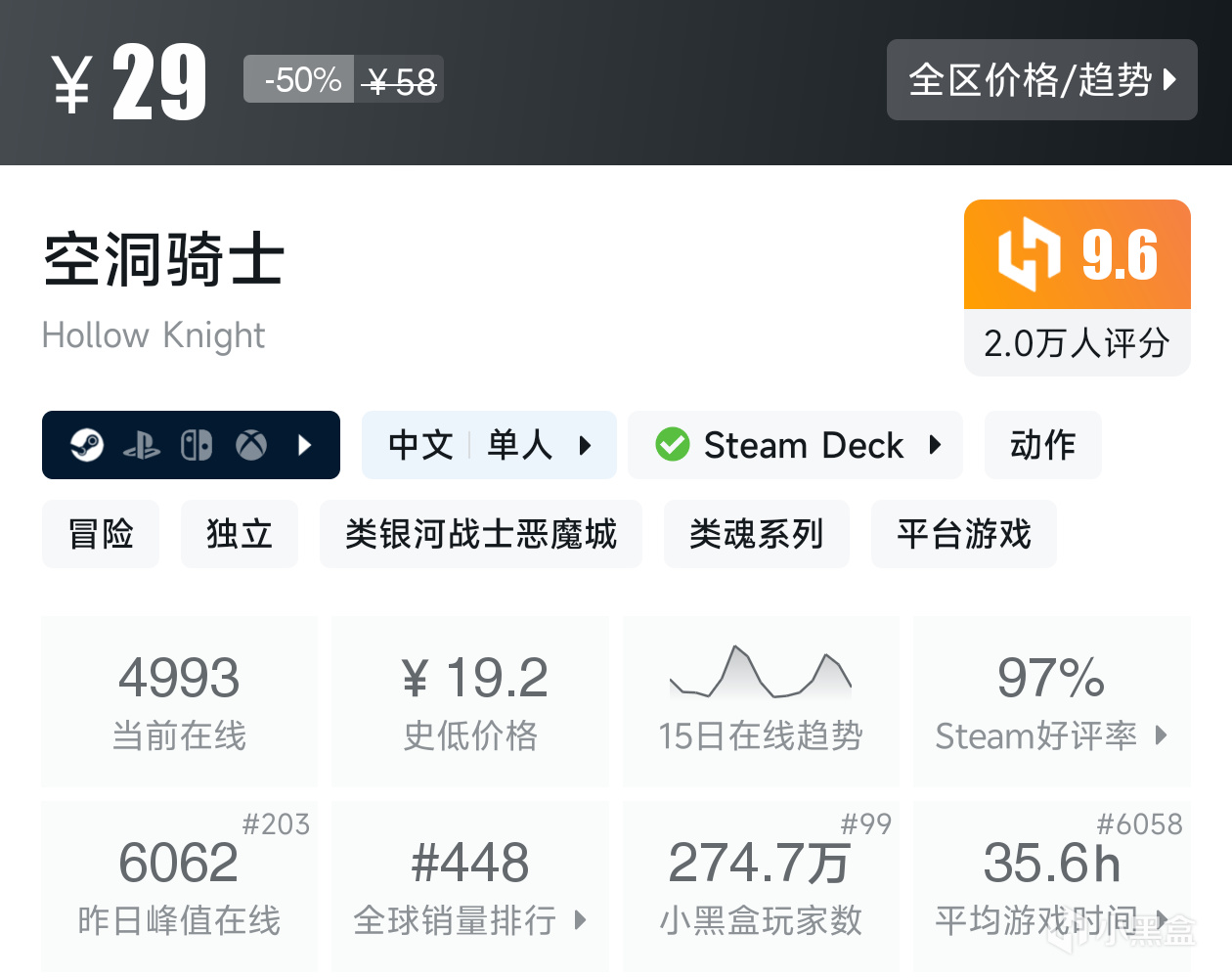This screenshot has height=978, width=1232.
Task: Select the 独立 genre tag
Action: (x=240, y=534)
